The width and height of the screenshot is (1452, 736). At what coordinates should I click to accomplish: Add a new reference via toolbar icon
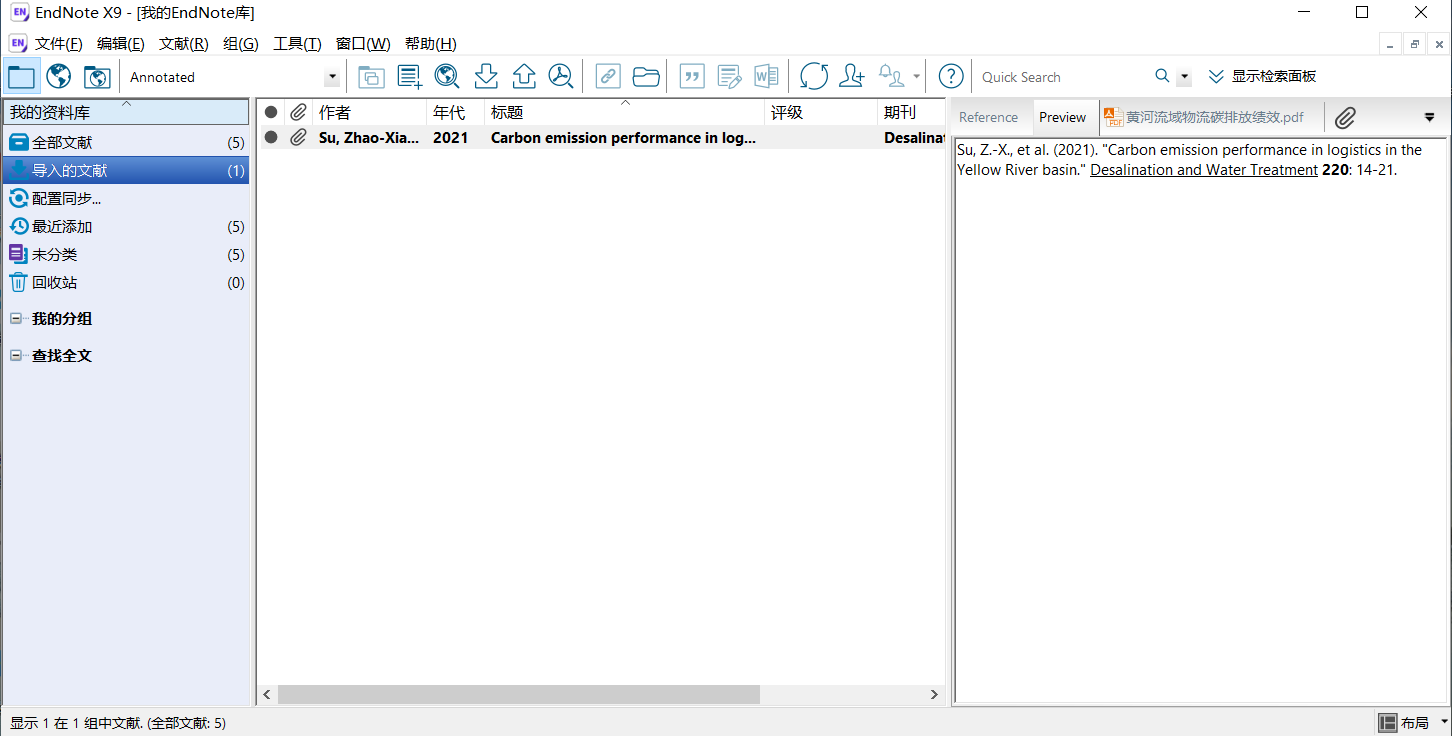coord(409,77)
